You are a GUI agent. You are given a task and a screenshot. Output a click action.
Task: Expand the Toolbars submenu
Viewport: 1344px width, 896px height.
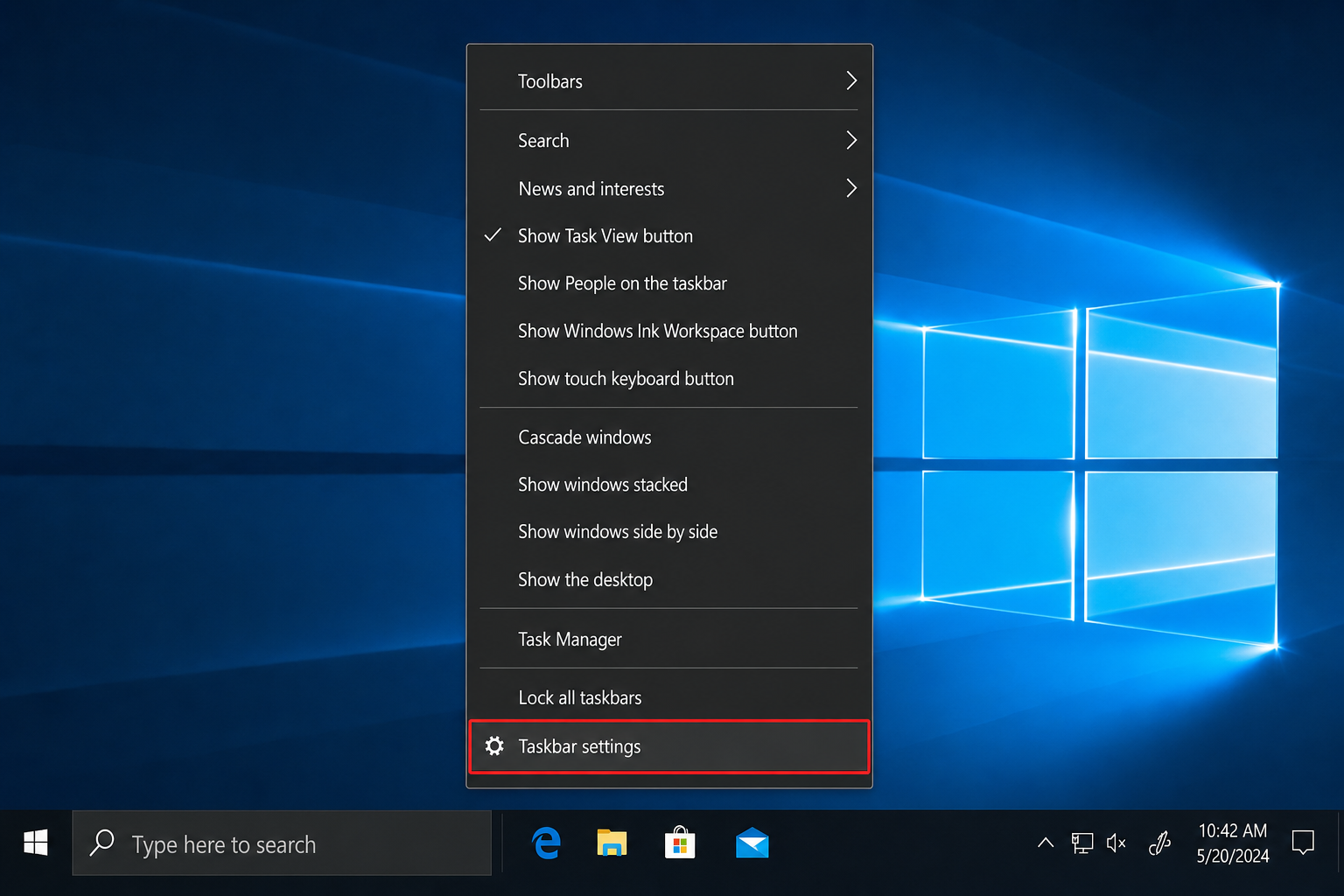669,81
